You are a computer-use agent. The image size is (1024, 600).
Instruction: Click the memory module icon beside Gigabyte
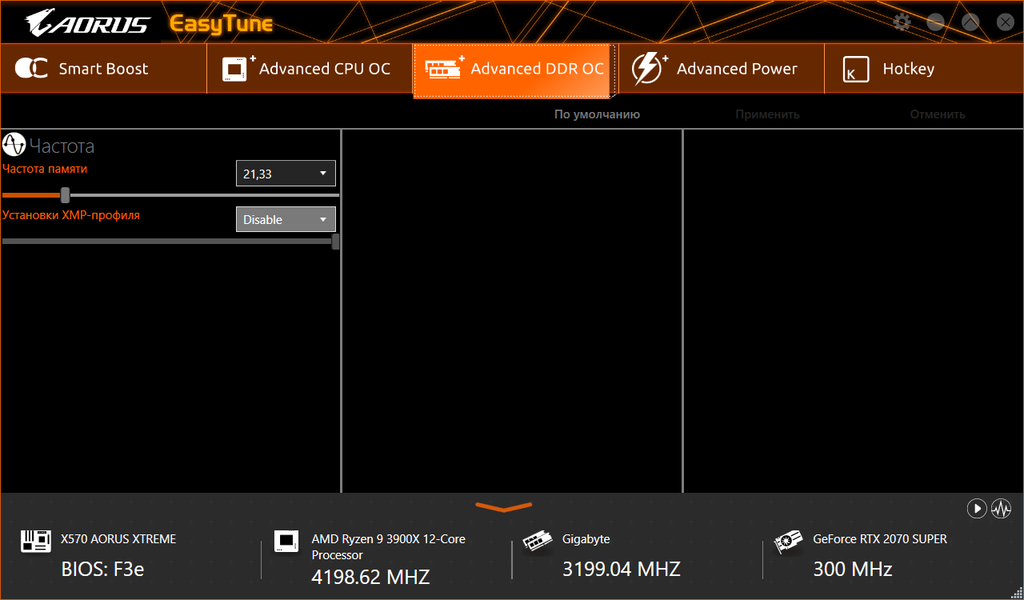click(537, 542)
